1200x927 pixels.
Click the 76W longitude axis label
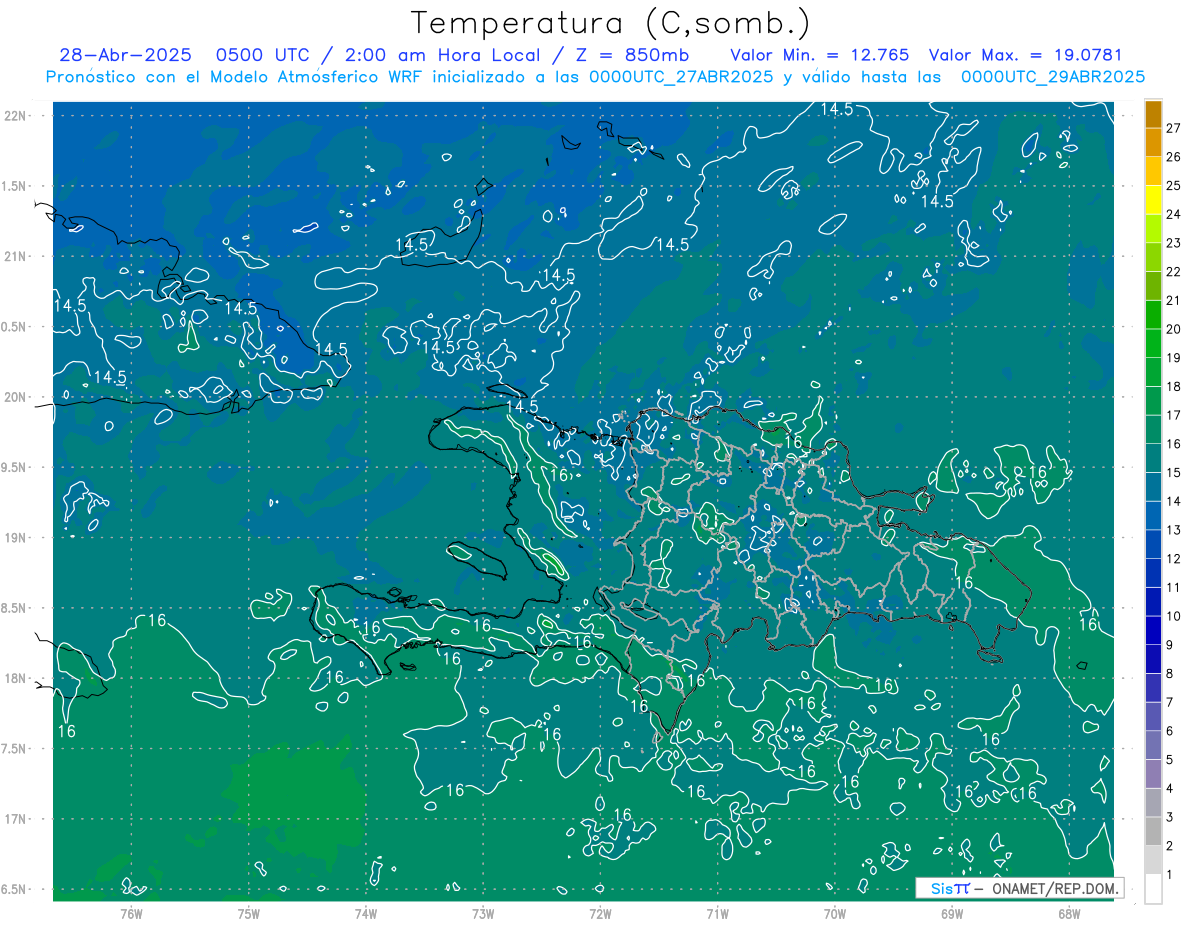tap(131, 913)
